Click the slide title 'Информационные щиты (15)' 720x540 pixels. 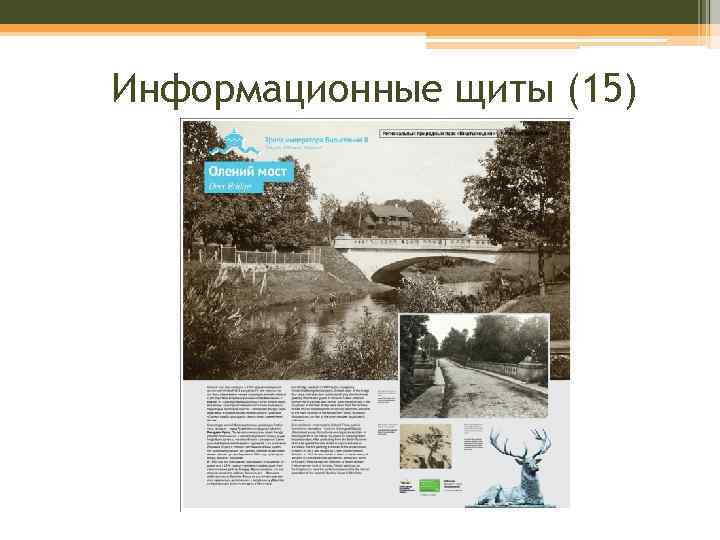[x=374, y=89]
